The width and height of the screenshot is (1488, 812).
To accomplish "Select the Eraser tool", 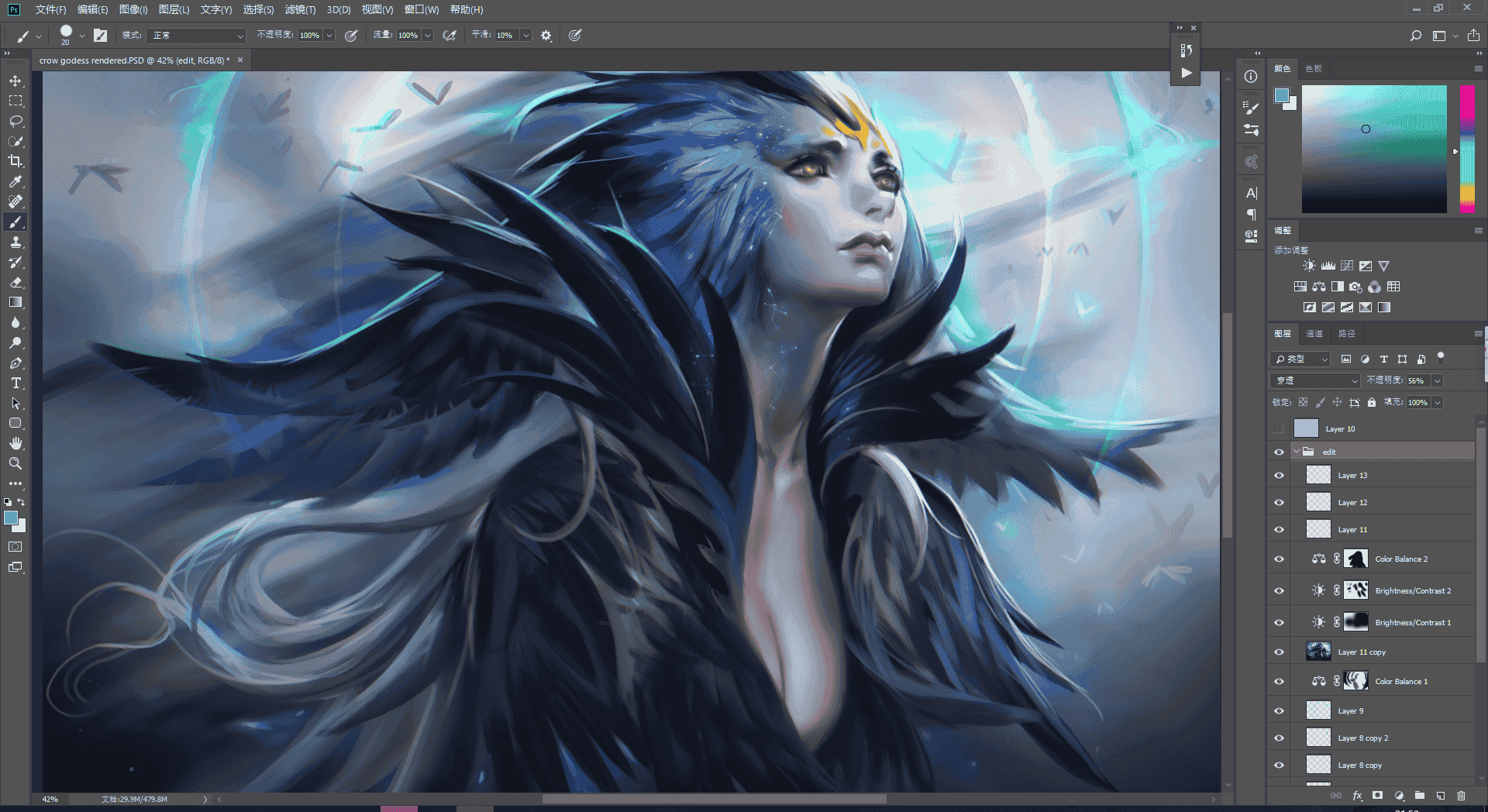I will pos(15,282).
